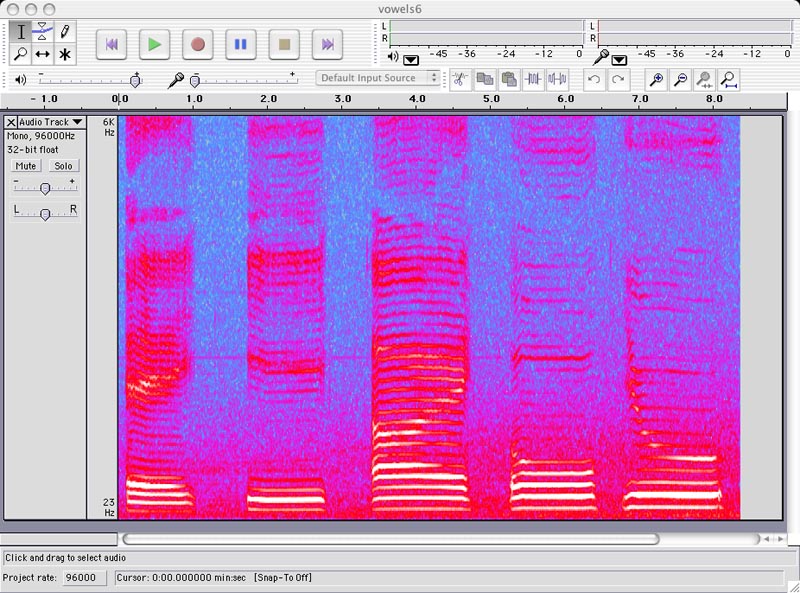Click the track gain slider knob
This screenshot has height=593, width=800.
pos(45,189)
